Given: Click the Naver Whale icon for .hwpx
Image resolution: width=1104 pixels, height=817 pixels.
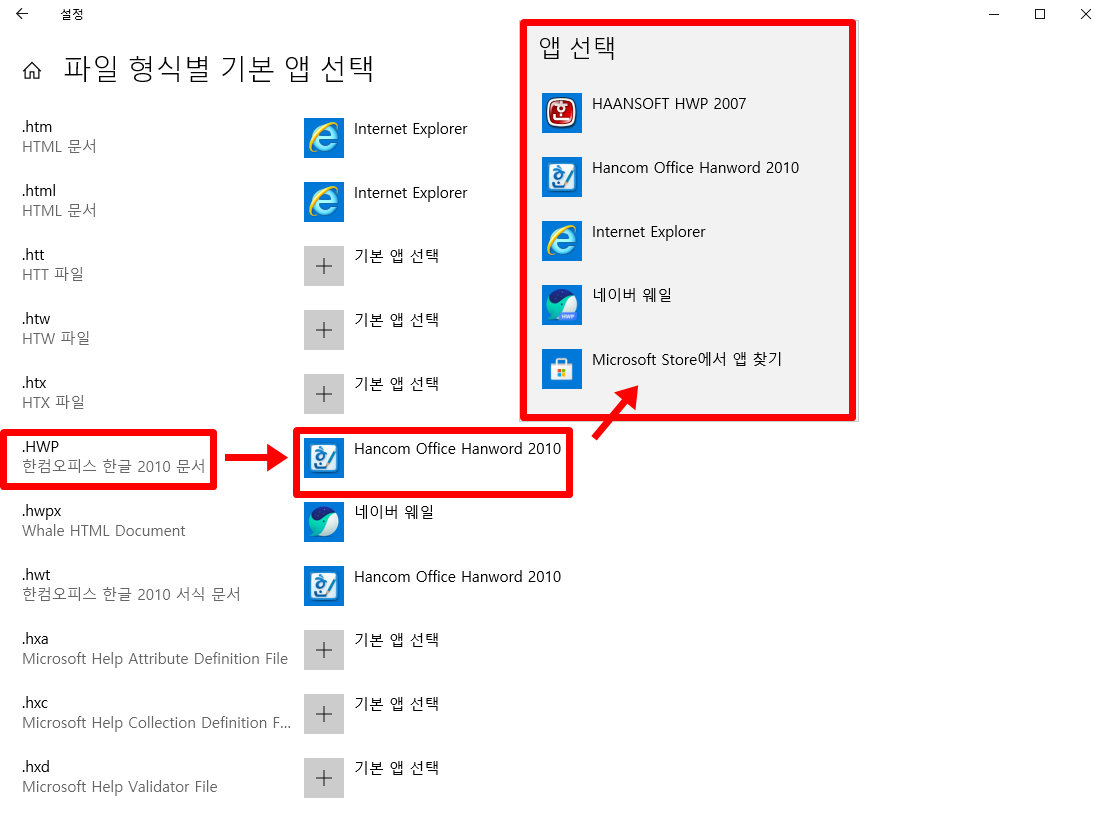Looking at the screenshot, I should [324, 522].
